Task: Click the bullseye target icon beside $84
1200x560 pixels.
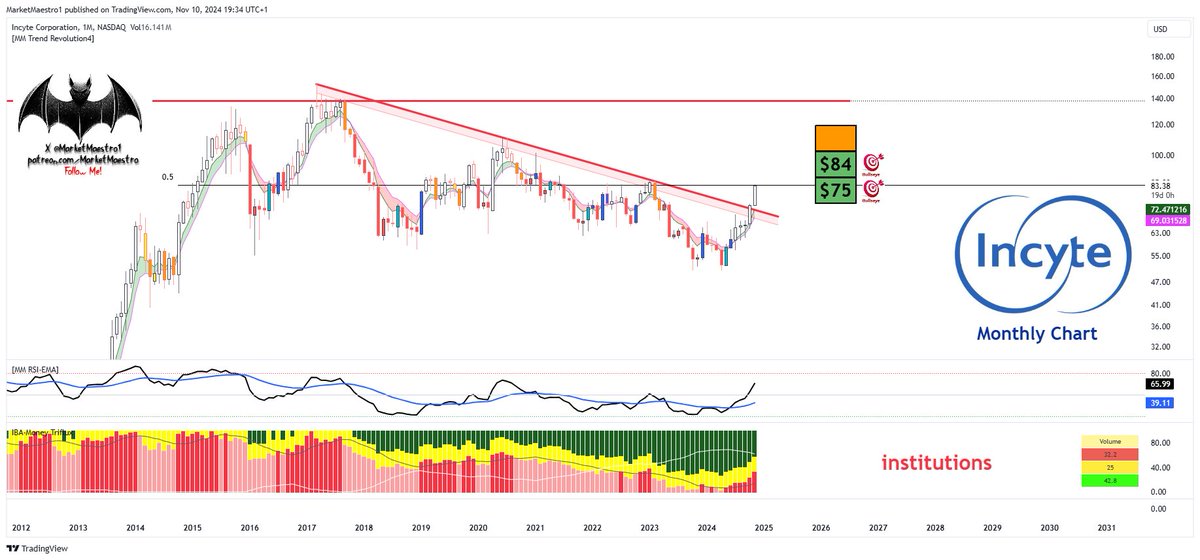Action: [873, 162]
